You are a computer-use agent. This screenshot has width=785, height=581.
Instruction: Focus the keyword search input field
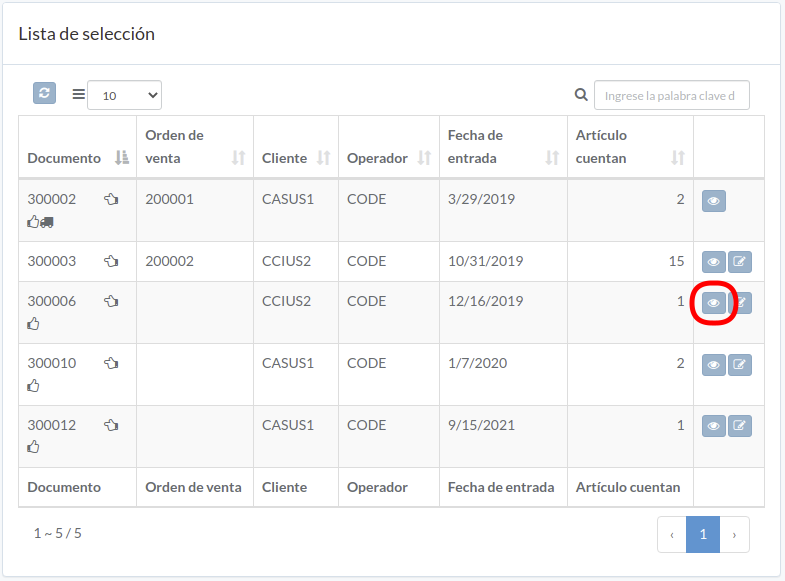671,95
